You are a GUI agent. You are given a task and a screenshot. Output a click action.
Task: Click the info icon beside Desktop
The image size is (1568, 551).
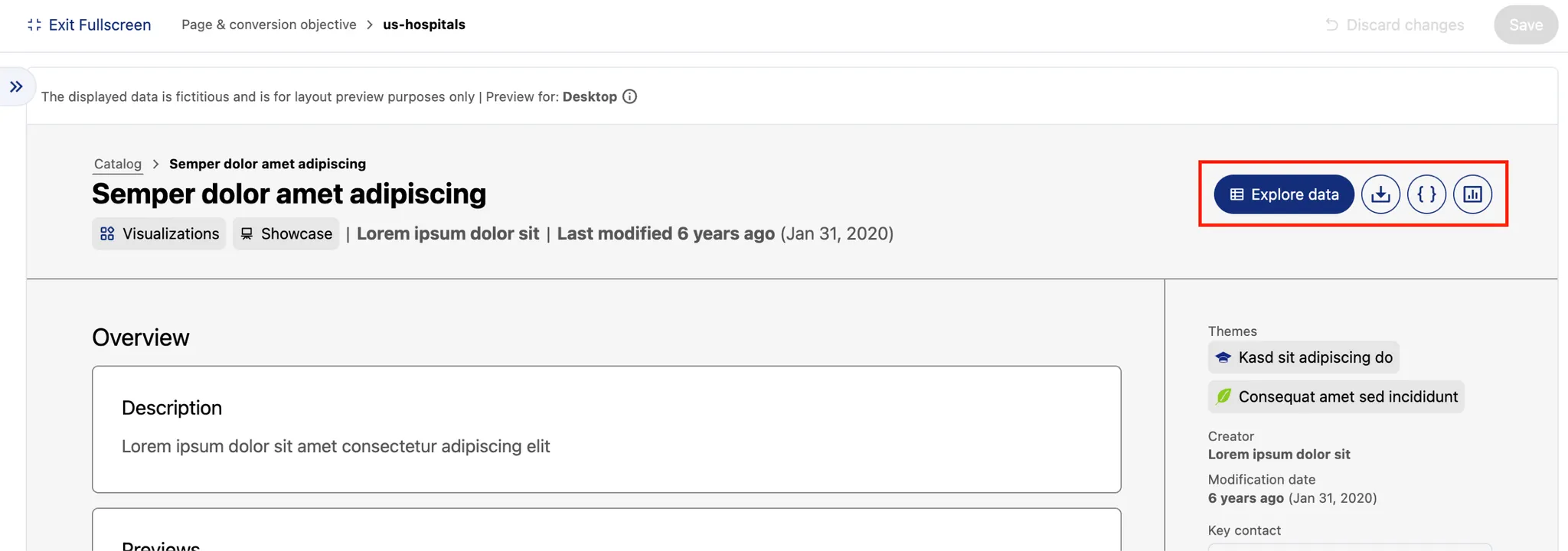(x=629, y=96)
